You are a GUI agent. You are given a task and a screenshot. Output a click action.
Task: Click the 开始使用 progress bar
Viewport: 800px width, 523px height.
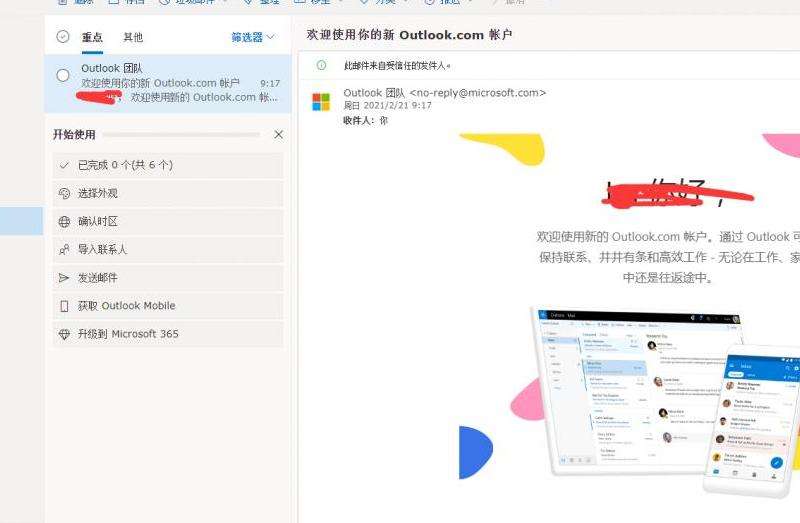point(182,134)
